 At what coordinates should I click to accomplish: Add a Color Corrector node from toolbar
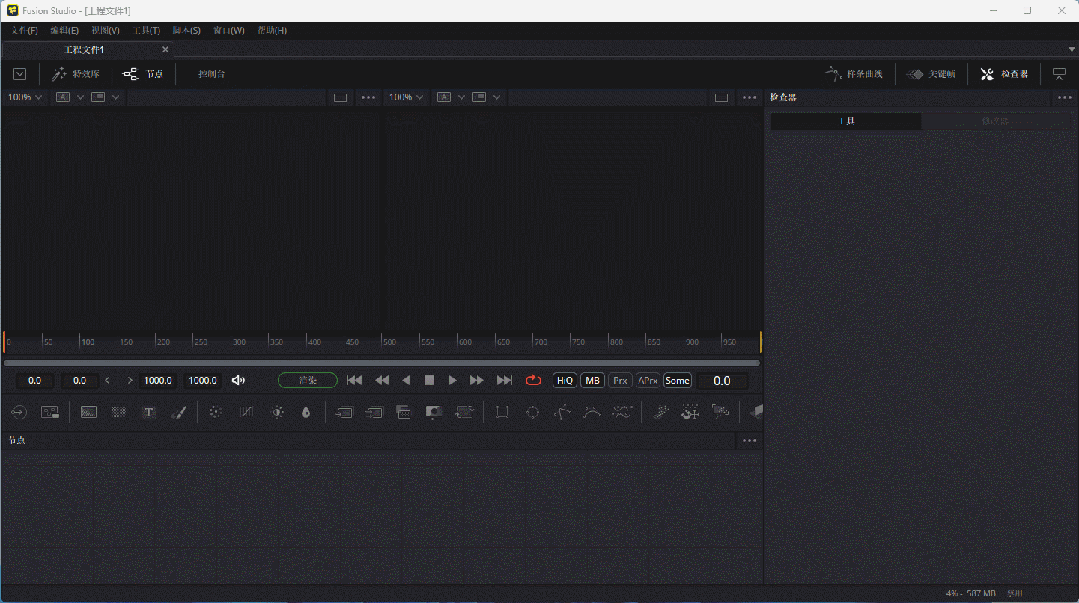click(215, 412)
